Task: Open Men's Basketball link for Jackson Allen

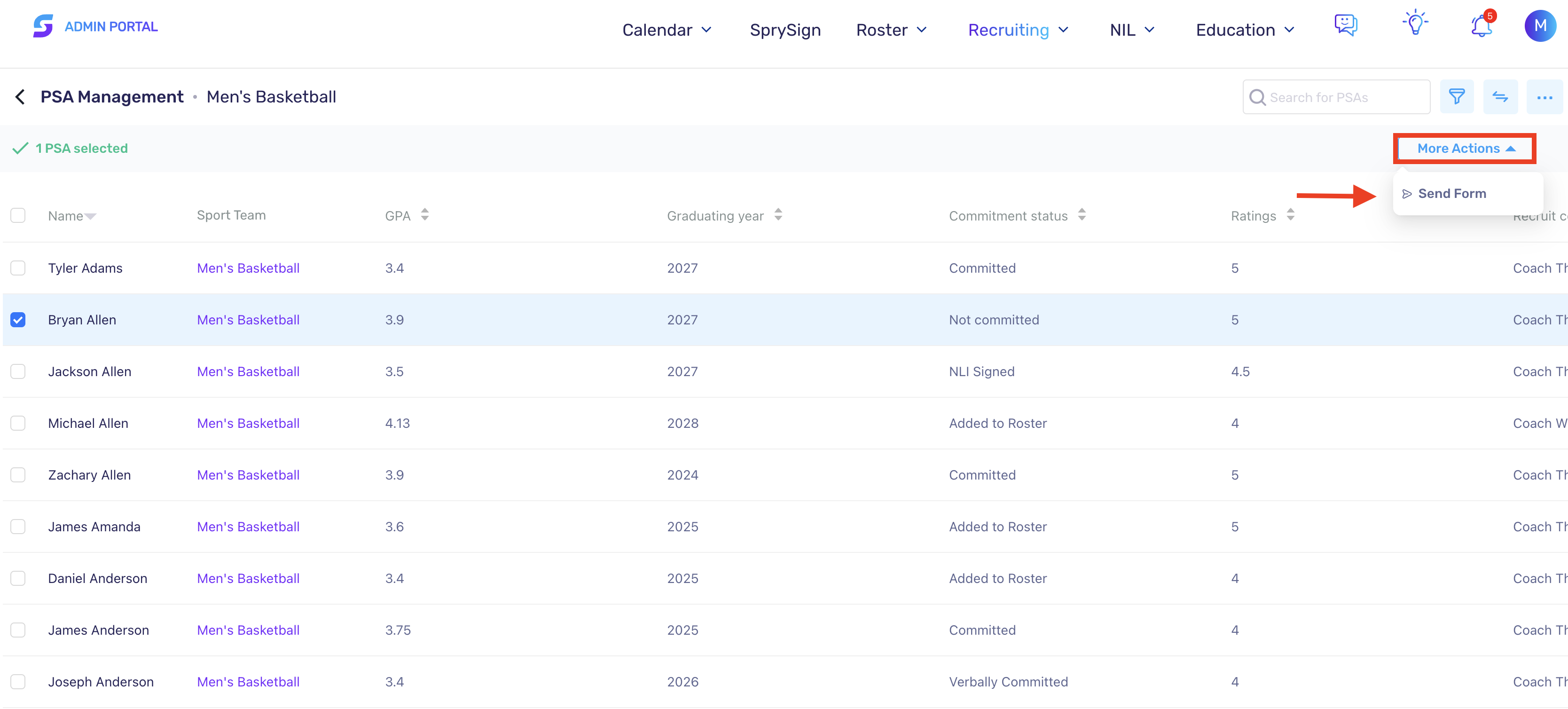Action: [248, 371]
